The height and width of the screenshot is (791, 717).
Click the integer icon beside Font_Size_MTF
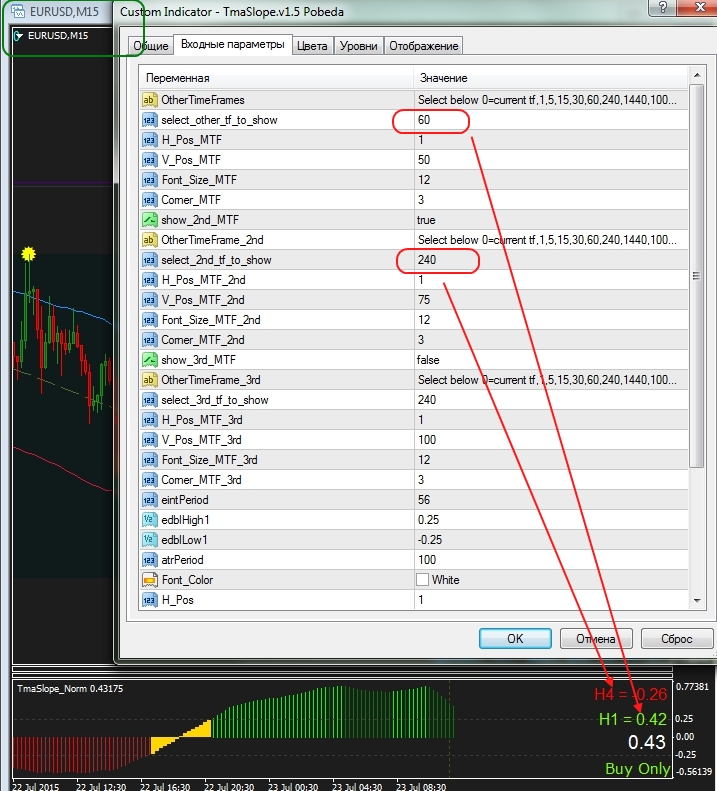click(149, 180)
